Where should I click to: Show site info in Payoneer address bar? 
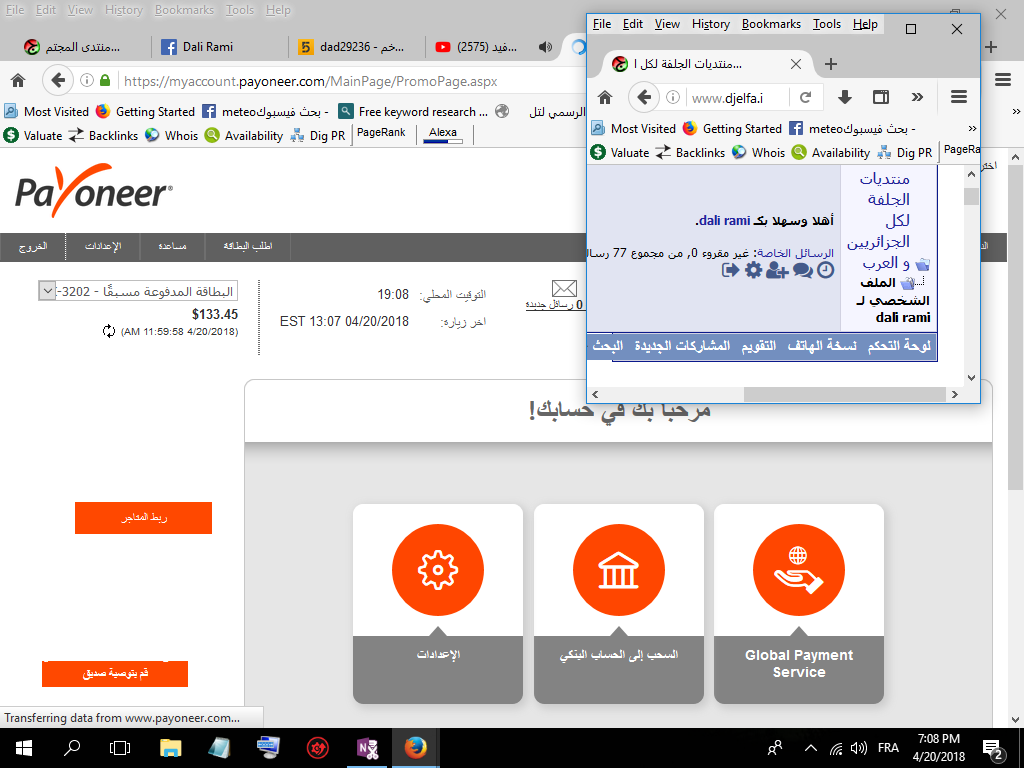coord(86,80)
